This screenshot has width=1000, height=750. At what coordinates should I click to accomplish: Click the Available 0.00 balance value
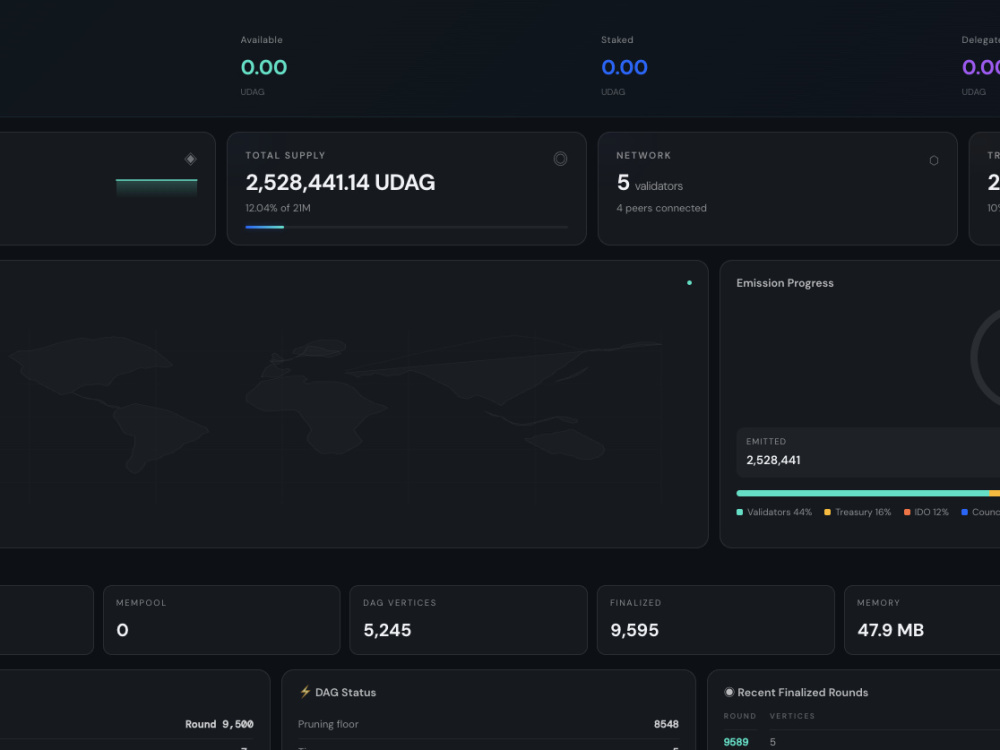tap(263, 67)
